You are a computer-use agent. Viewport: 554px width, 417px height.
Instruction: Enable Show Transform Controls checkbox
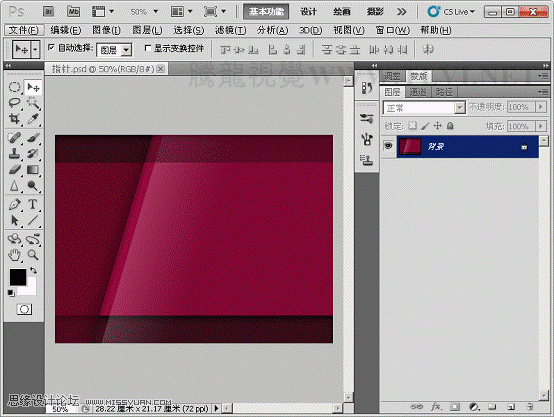coord(148,47)
